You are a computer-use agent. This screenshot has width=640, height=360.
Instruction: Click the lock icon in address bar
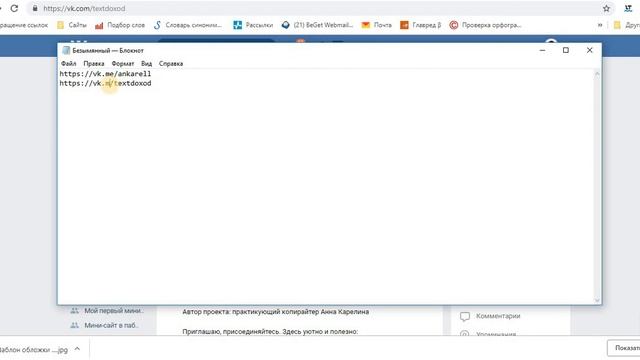35,8
